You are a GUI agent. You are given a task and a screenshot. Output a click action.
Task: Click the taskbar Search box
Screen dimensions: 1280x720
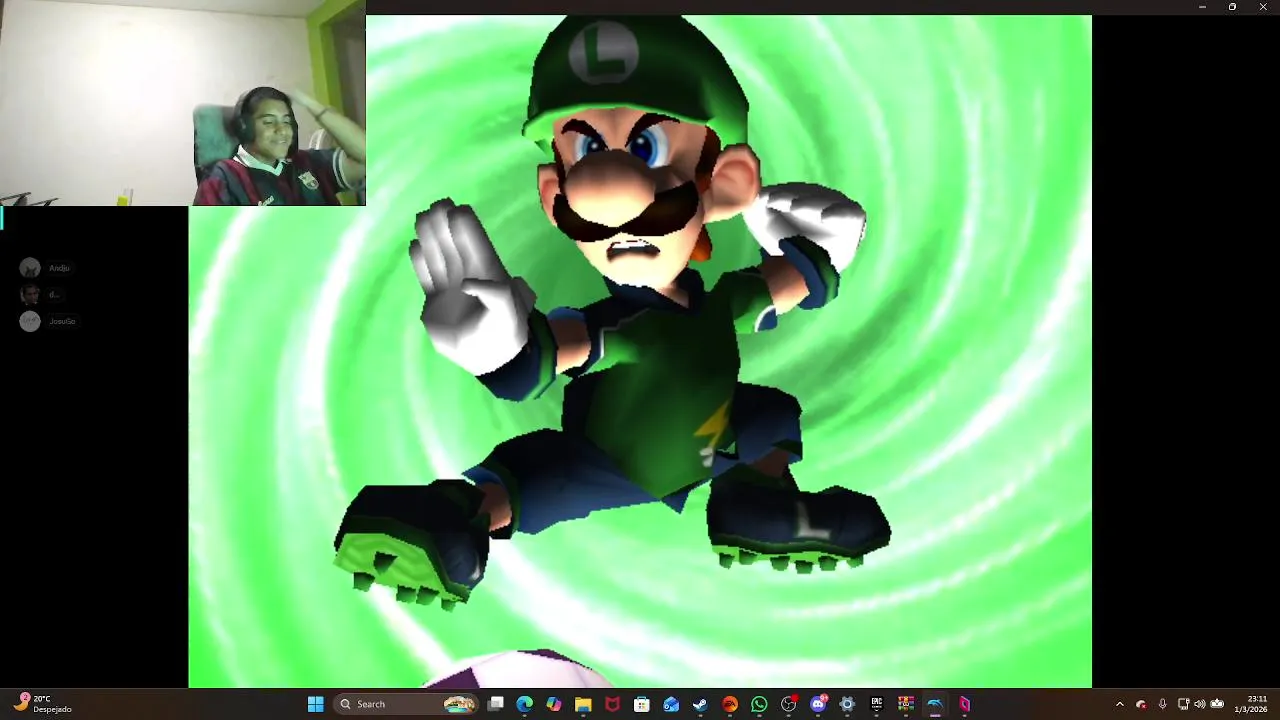coord(406,704)
